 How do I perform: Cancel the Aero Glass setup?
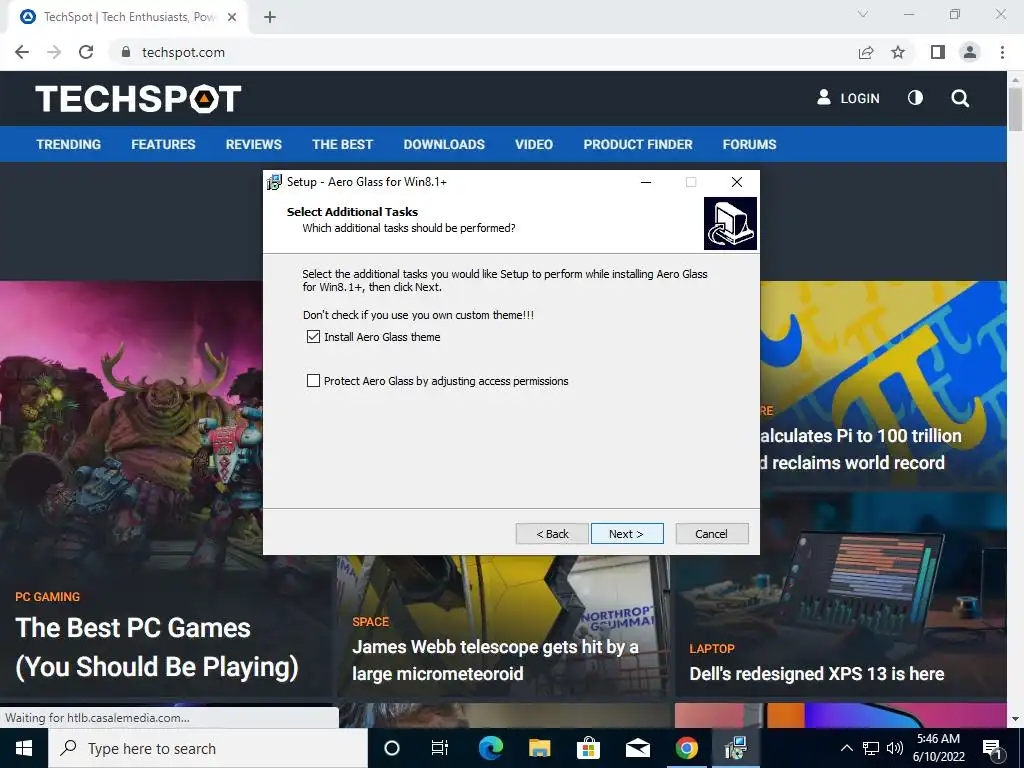point(712,534)
